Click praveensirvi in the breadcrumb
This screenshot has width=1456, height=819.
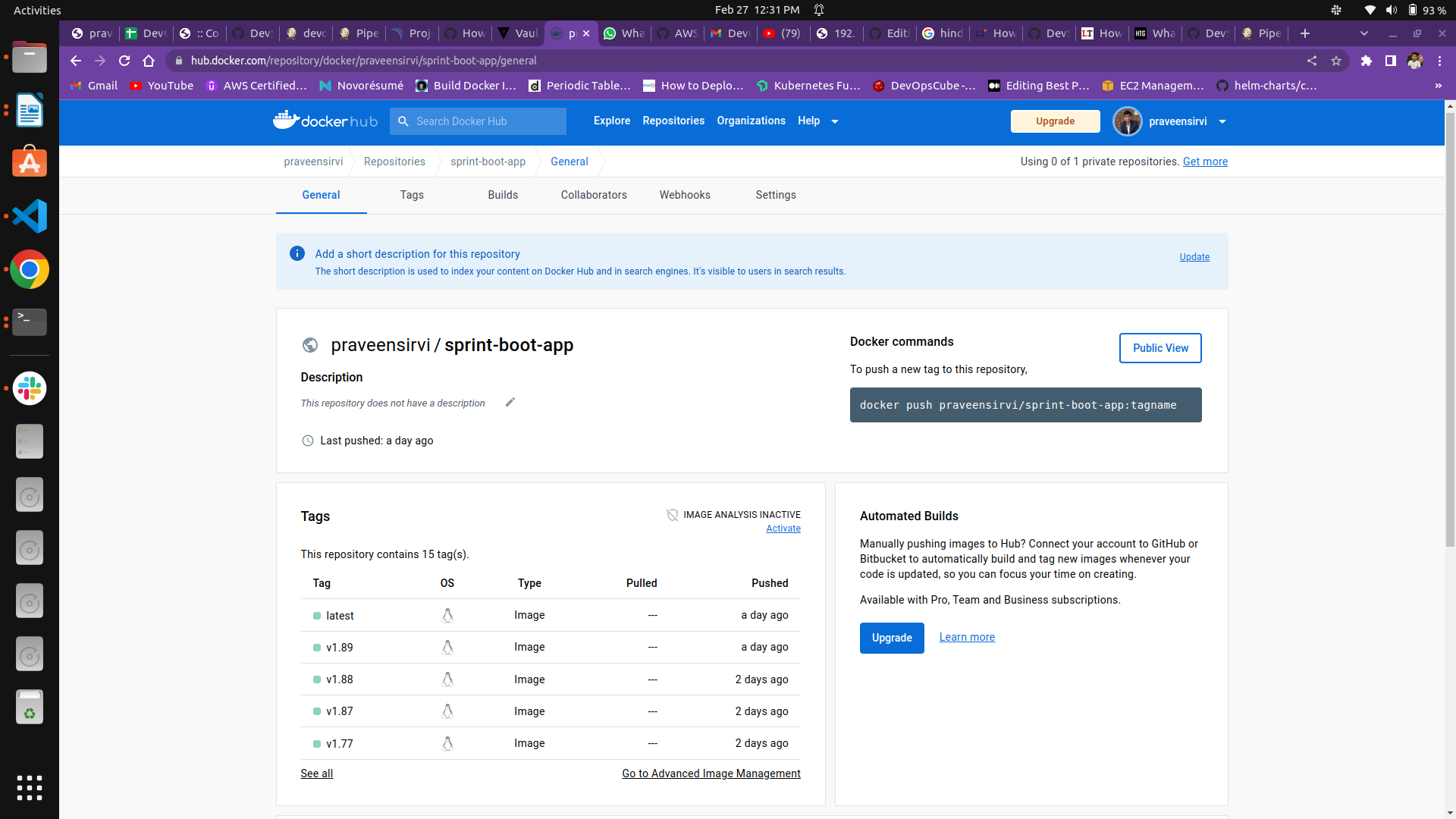tap(313, 162)
